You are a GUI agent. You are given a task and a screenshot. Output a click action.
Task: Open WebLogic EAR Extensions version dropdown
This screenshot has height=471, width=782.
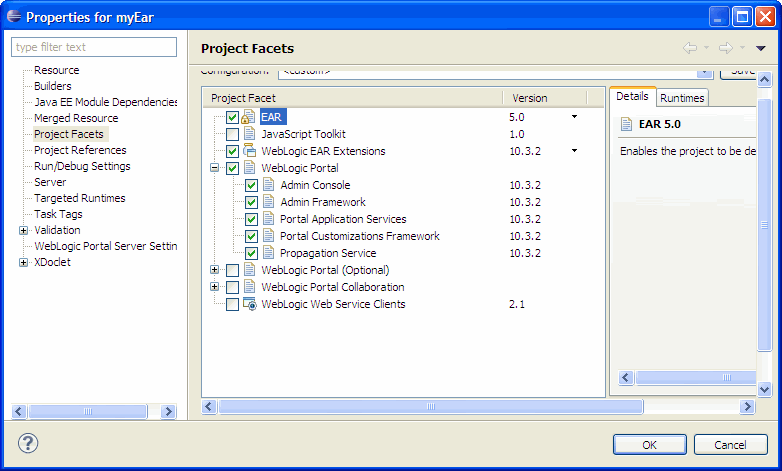pos(575,151)
